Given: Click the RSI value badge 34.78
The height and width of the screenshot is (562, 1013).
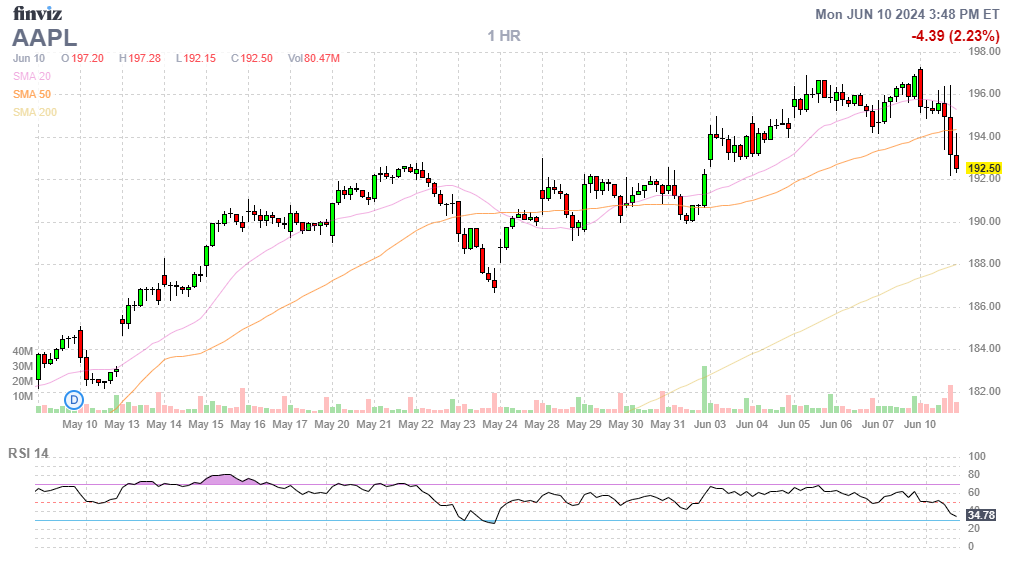Looking at the screenshot, I should click(984, 515).
